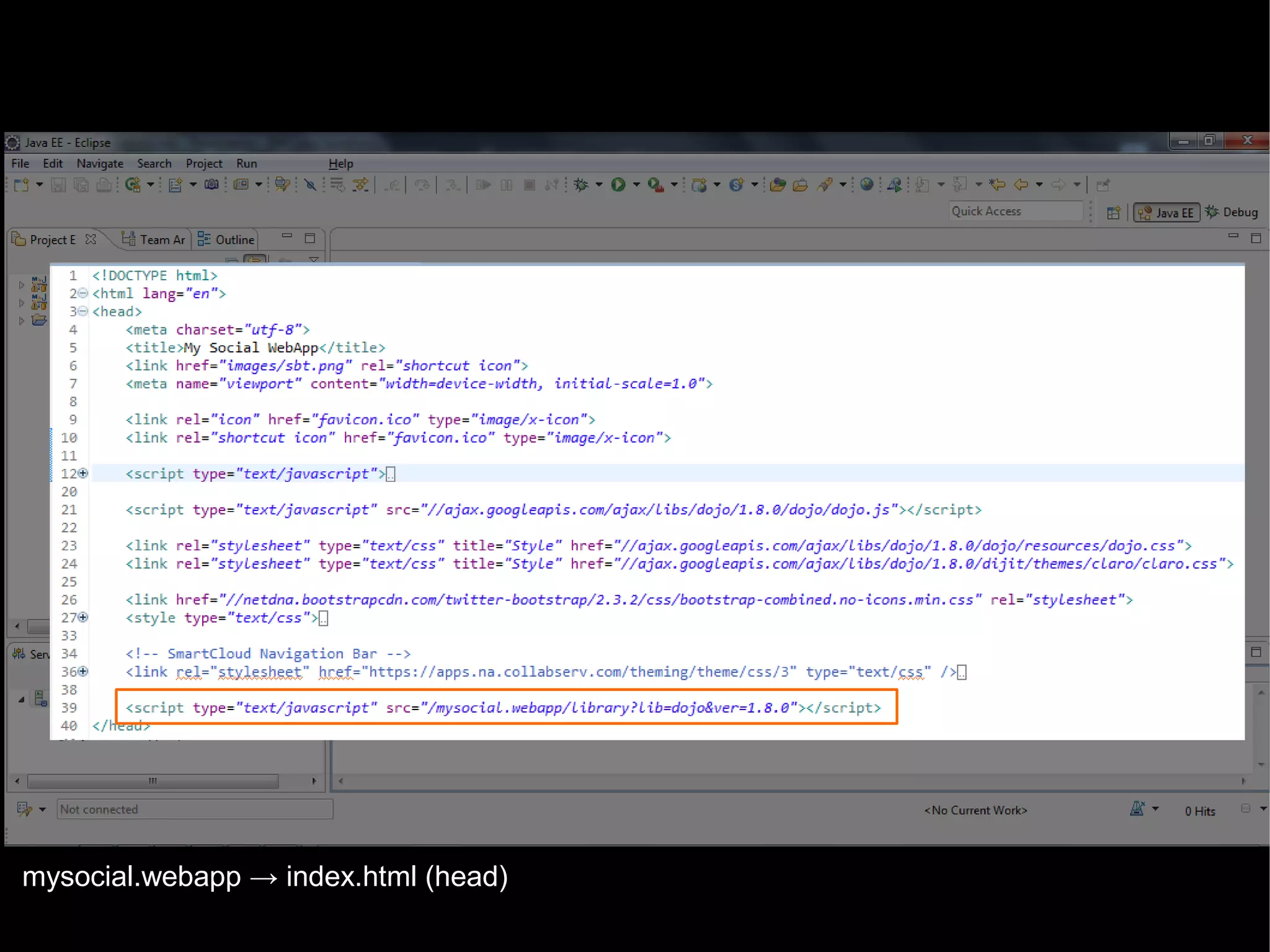
Task: Open the Navigate menu
Action: coord(100,164)
